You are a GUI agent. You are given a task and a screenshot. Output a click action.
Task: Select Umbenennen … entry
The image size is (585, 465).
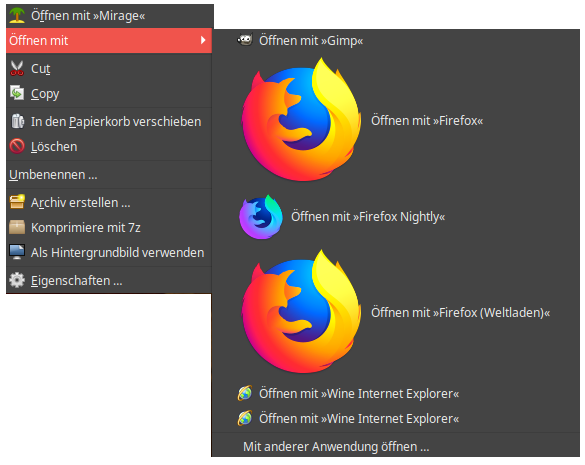pos(109,174)
